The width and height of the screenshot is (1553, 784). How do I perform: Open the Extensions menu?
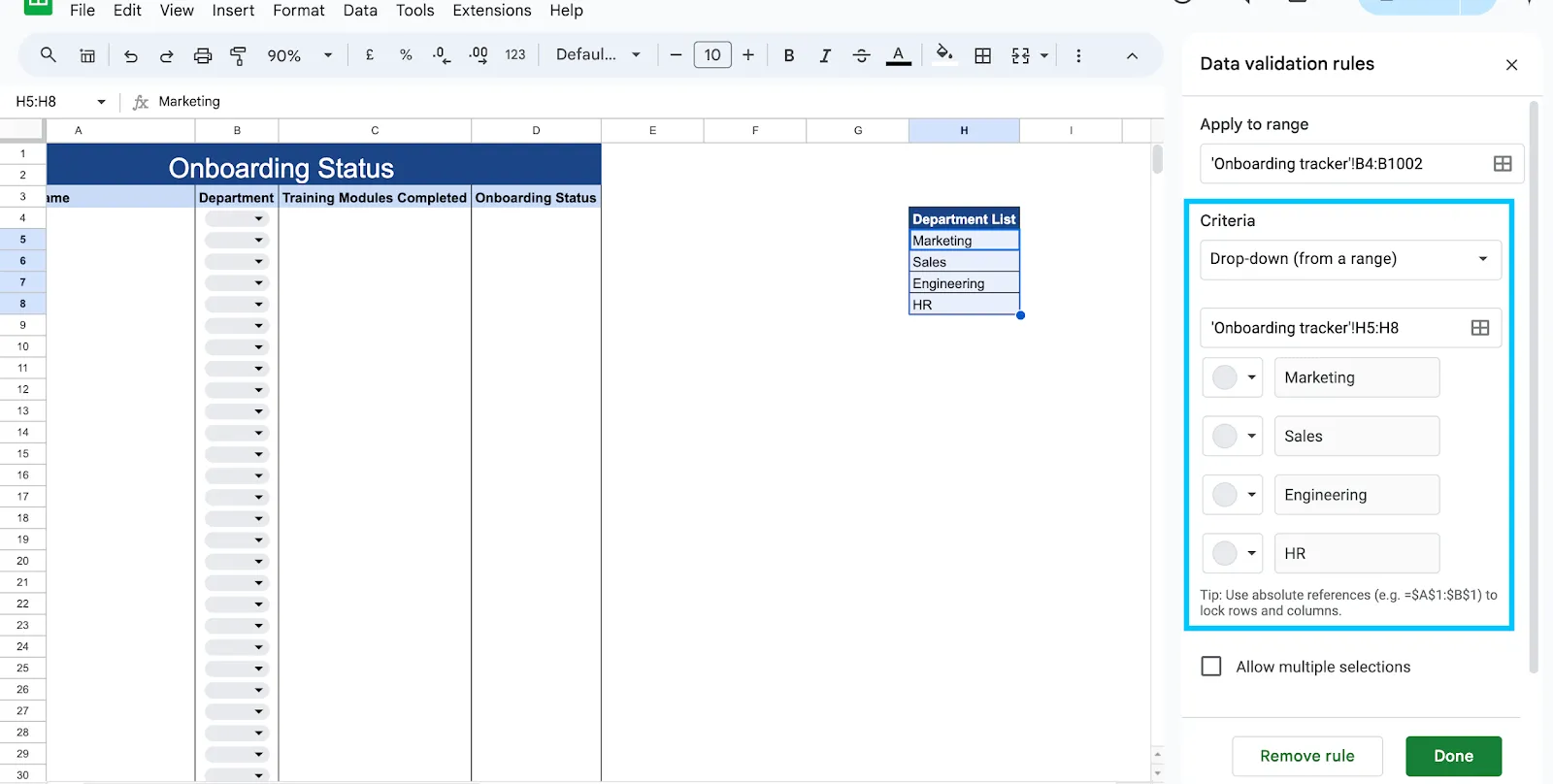[x=492, y=11]
